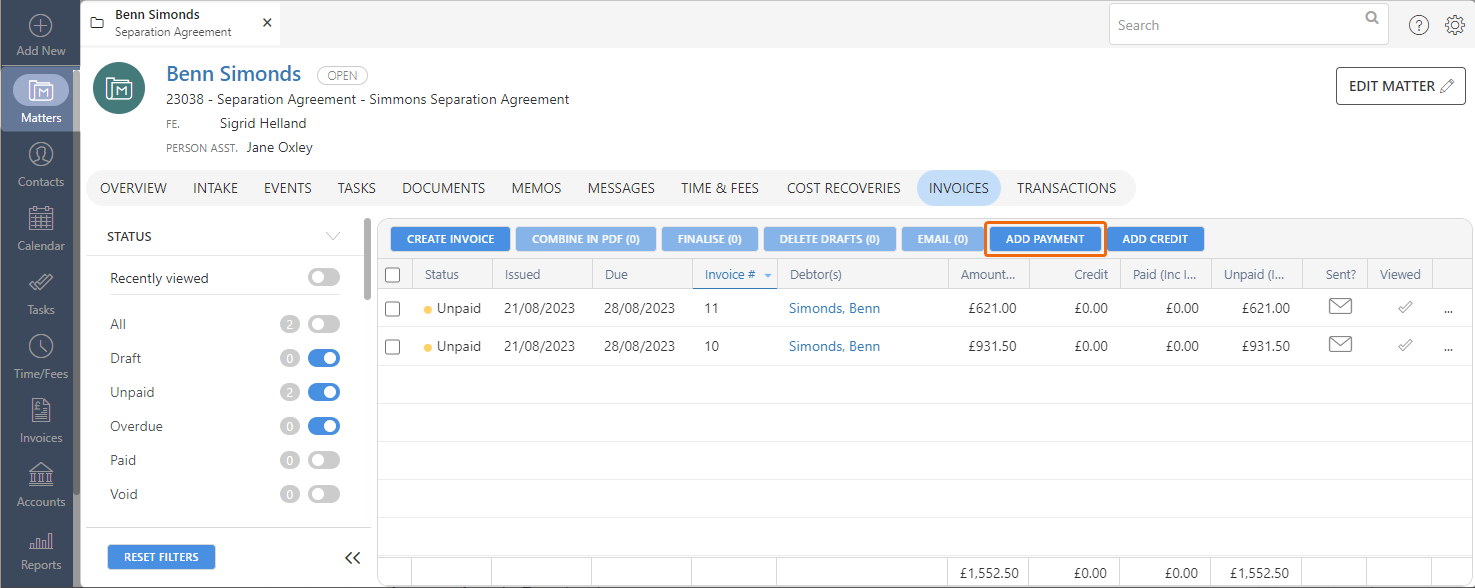Tick the checkbox for invoice 11
Screen dimensions: 1475x588
tap(392, 309)
